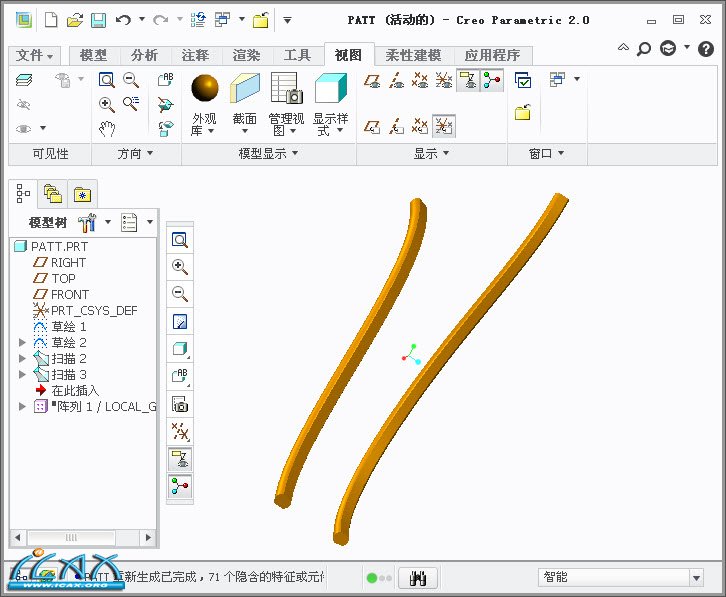The width and height of the screenshot is (726, 597).
Task: Open model tree settings hammer icon
Action: pos(87,222)
